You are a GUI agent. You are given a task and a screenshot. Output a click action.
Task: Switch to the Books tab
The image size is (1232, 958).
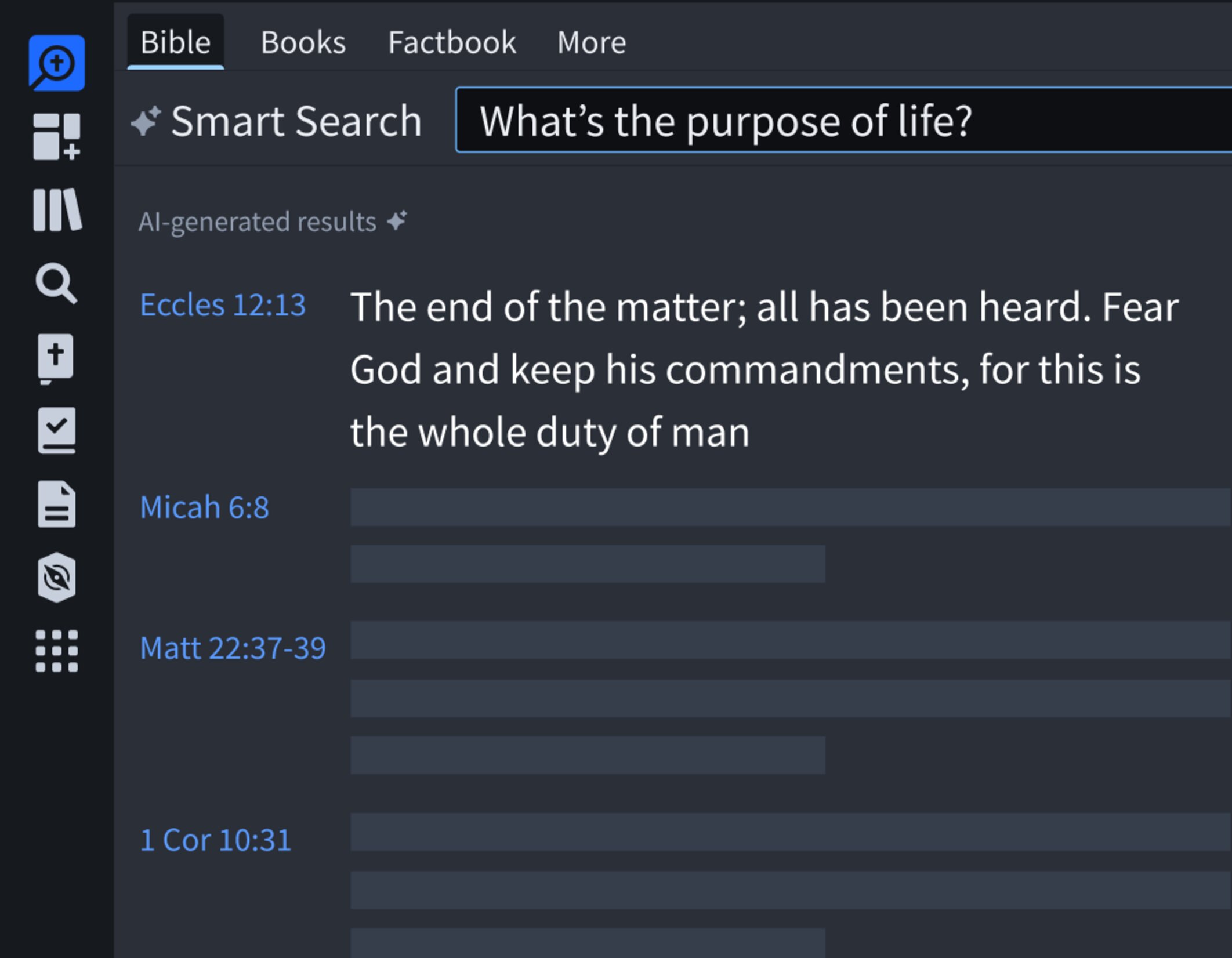tap(303, 42)
